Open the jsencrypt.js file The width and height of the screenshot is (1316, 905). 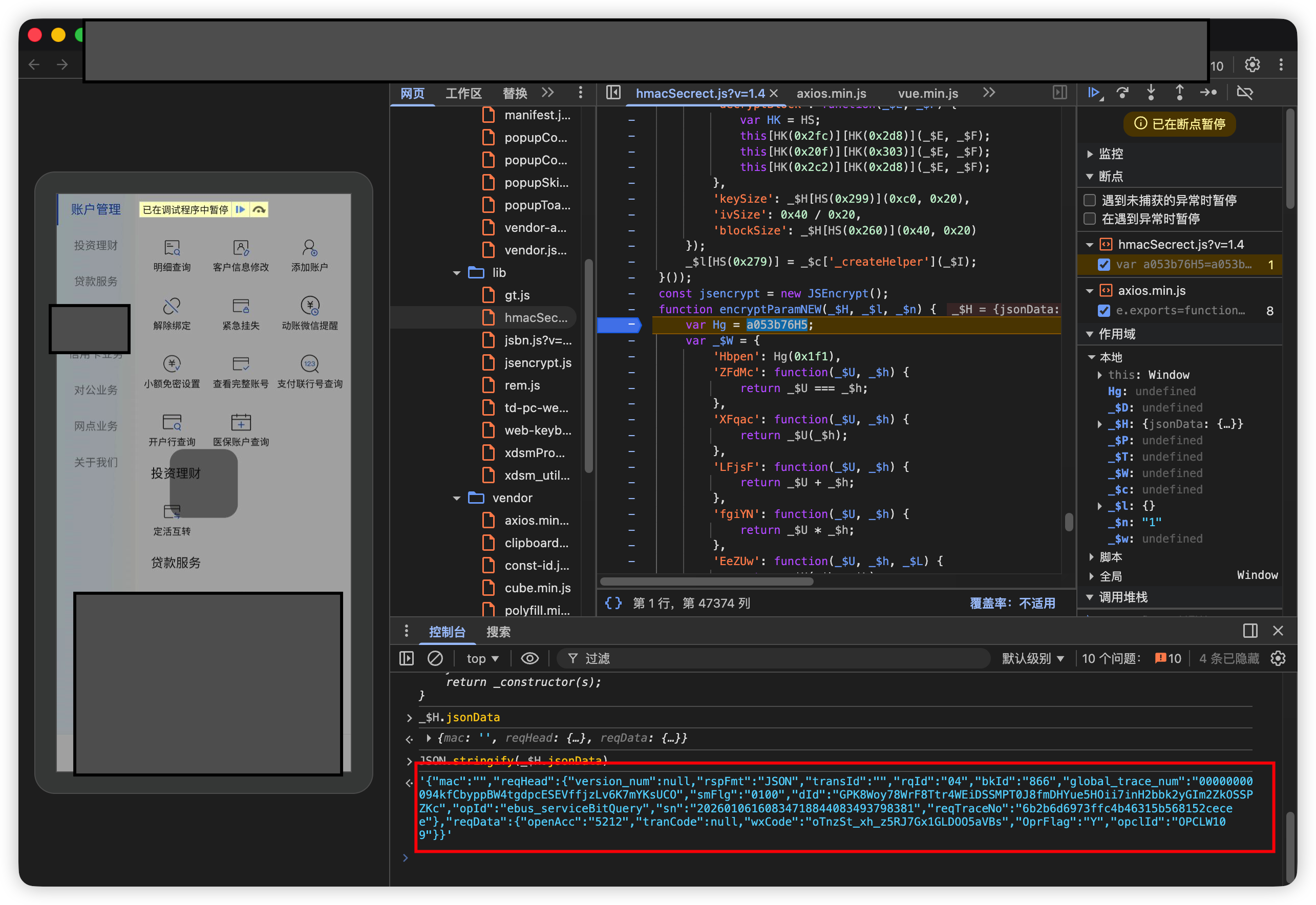[x=537, y=363]
